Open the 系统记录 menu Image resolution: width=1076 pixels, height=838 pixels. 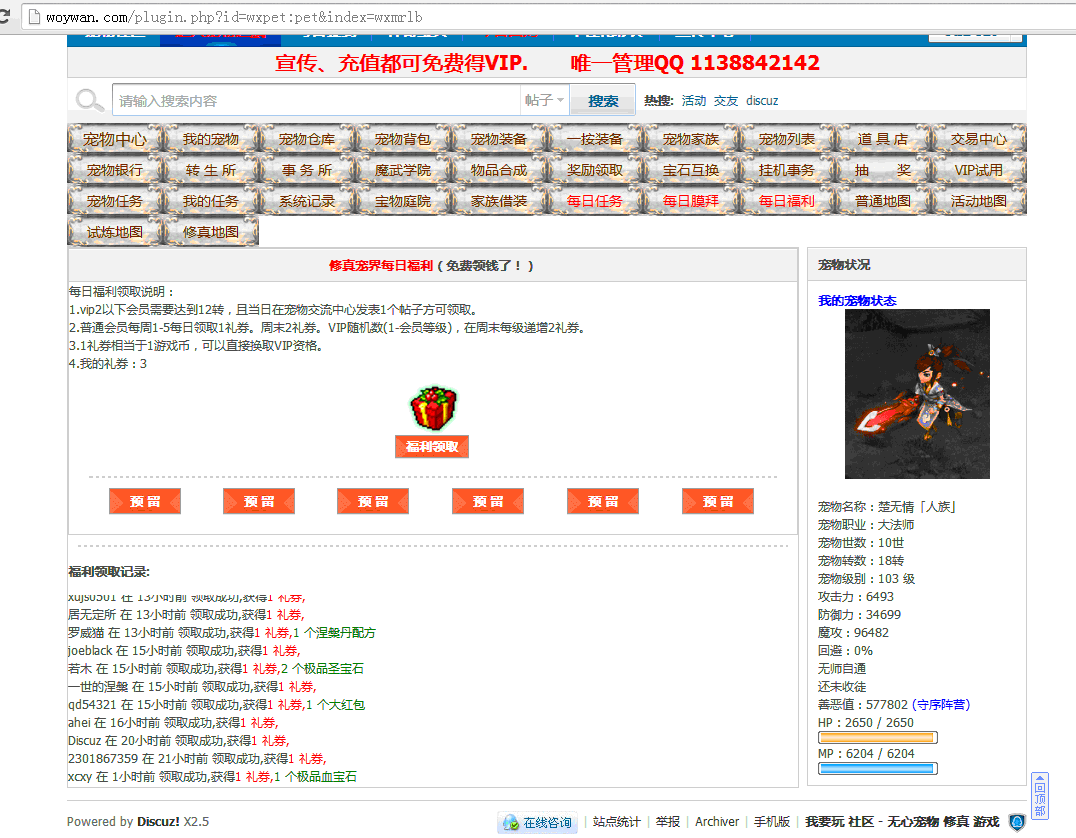point(307,200)
